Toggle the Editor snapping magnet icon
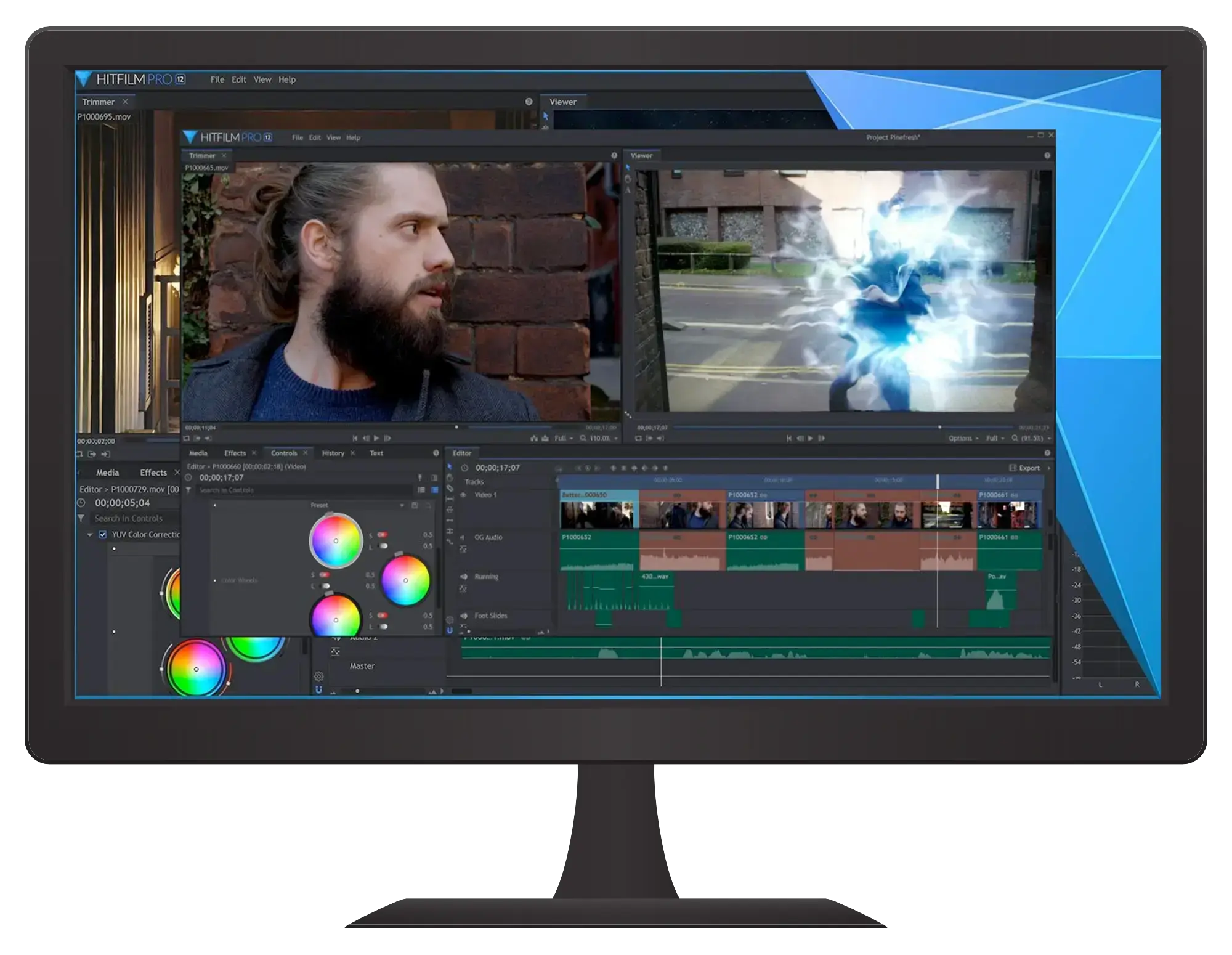This screenshot has height=955, width=1232. (450, 630)
